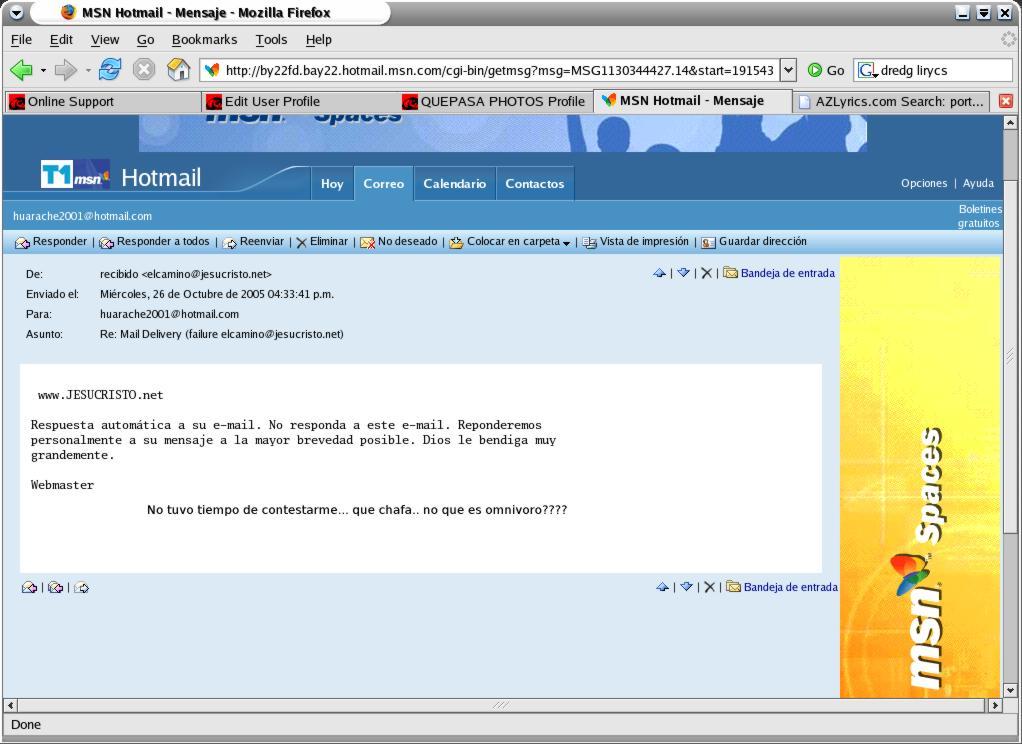Viewport: 1022px width, 744px height.
Task: Click the previous message up arrow in header
Action: tap(659, 273)
